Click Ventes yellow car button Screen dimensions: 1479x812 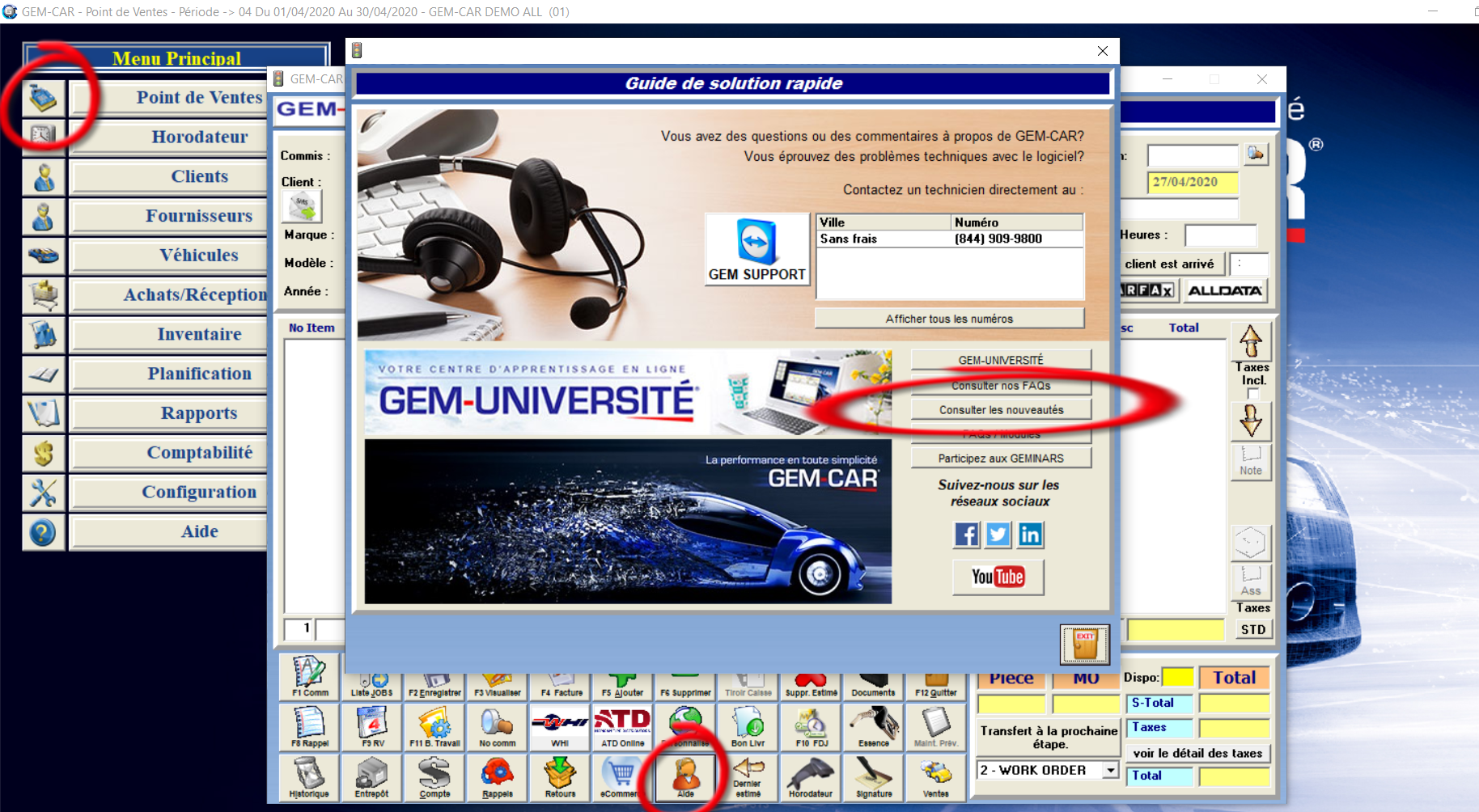(x=936, y=777)
